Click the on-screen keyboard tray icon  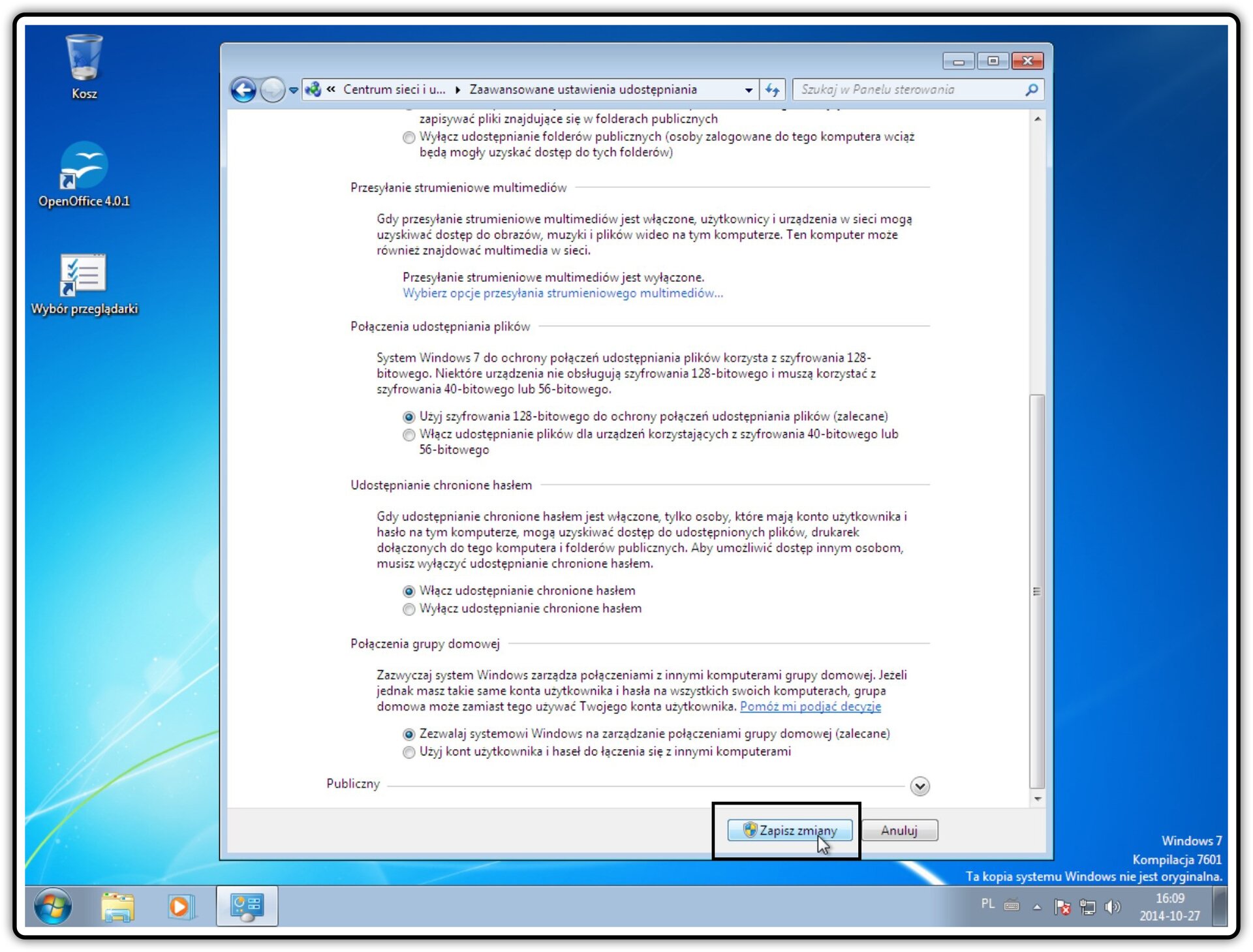[1012, 905]
